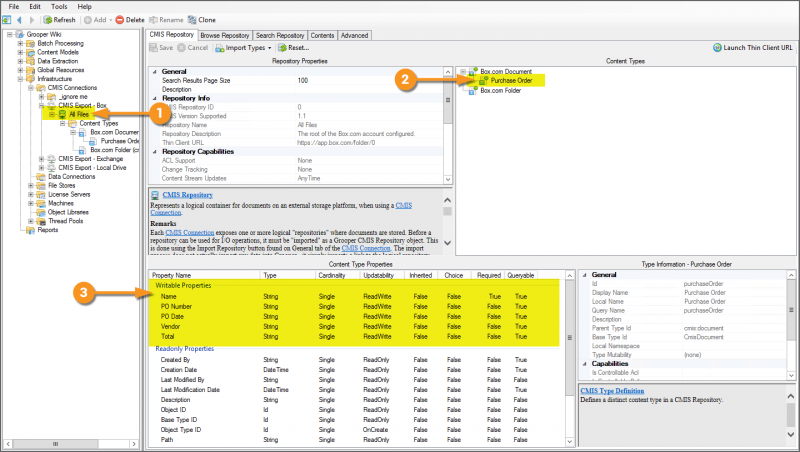Viewport: 800px width, 452px height.
Task: Collapse the Box.com Document content type node
Action: coord(462,71)
